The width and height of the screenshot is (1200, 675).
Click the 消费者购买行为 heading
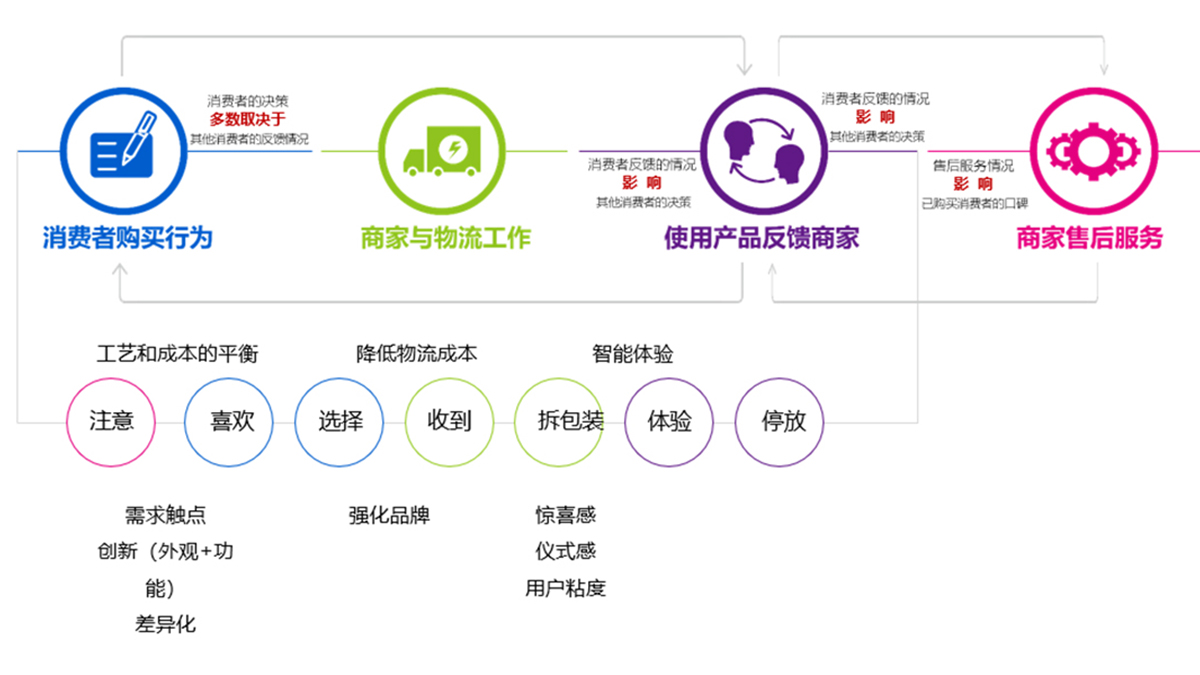127,238
